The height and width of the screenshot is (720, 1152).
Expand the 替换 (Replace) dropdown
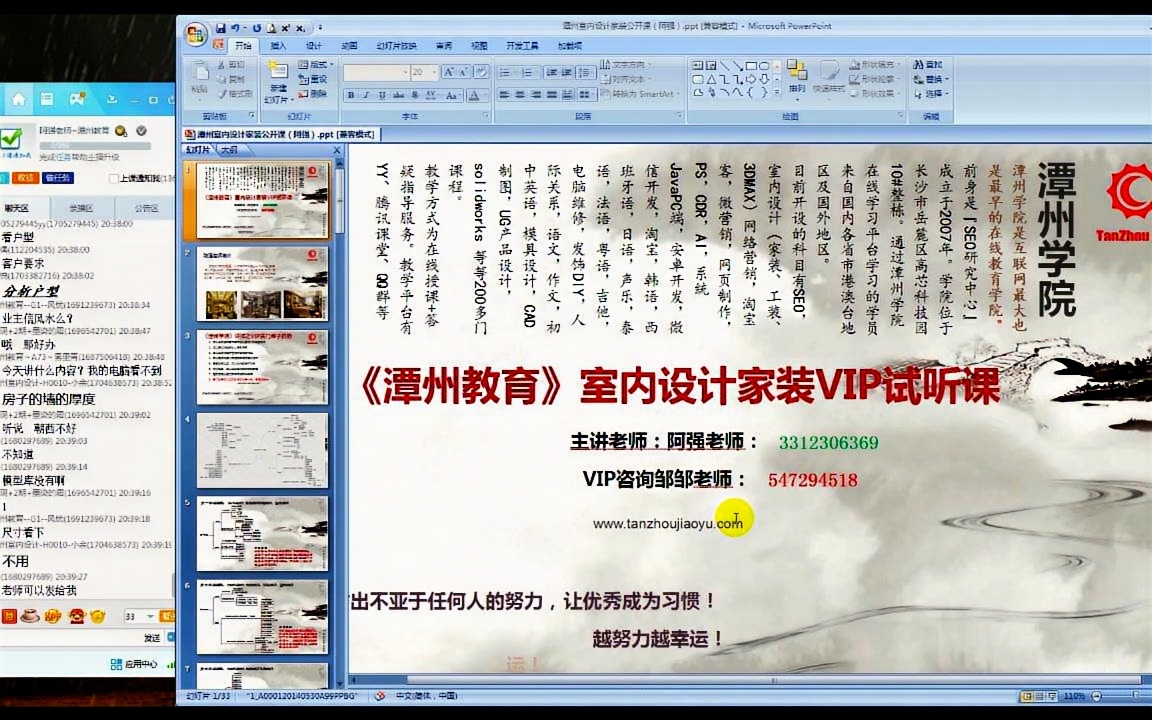(x=946, y=78)
